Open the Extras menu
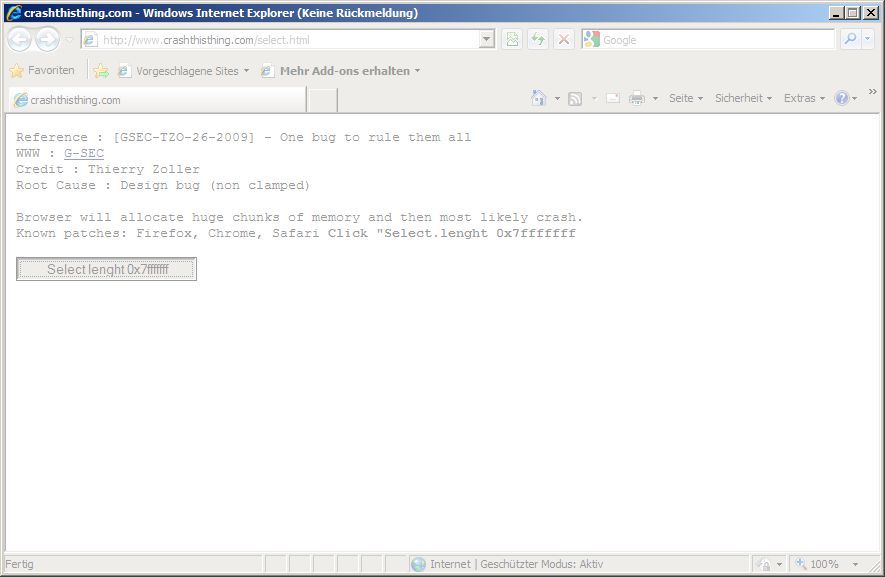The height and width of the screenshot is (577, 885). tap(804, 98)
